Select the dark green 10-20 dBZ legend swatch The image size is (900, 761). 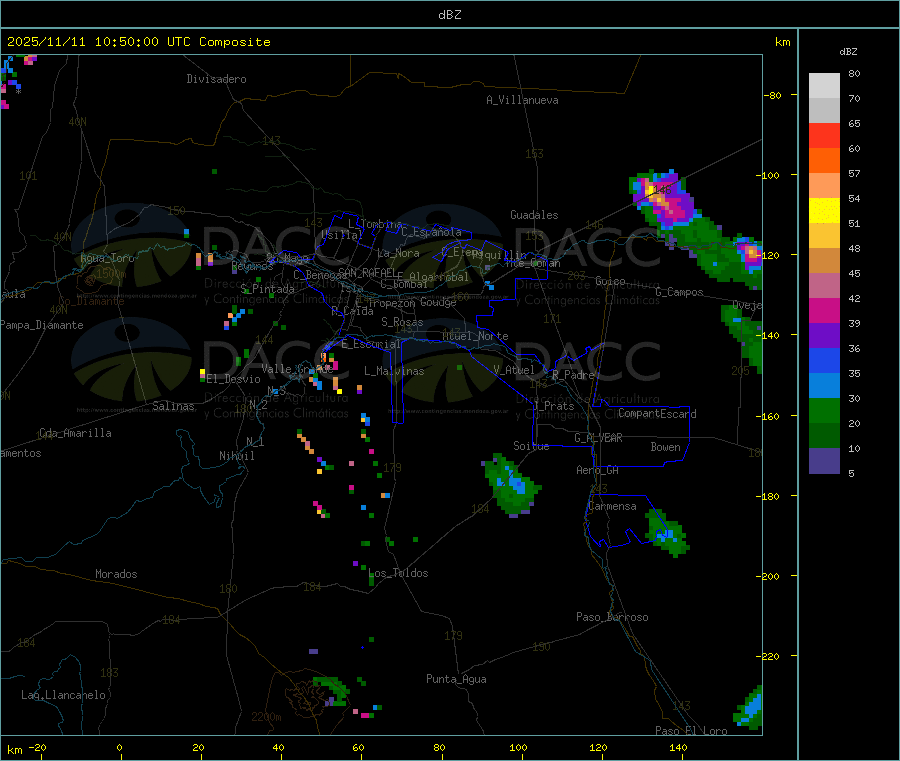coord(824,436)
